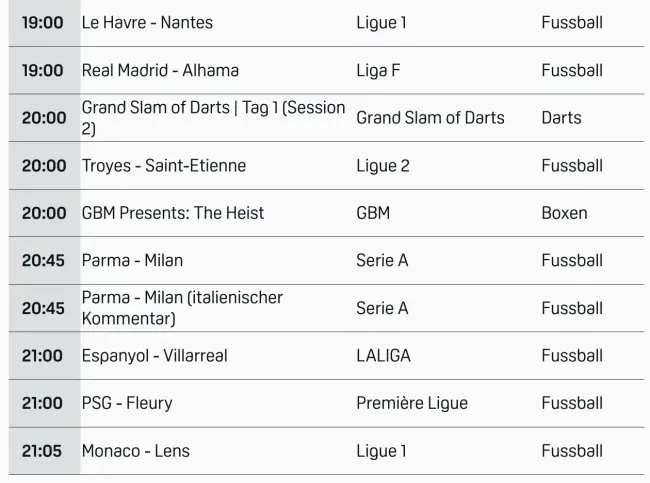The height and width of the screenshot is (483, 650).
Task: Click the PSG - Fleury match
Action: pos(127,403)
